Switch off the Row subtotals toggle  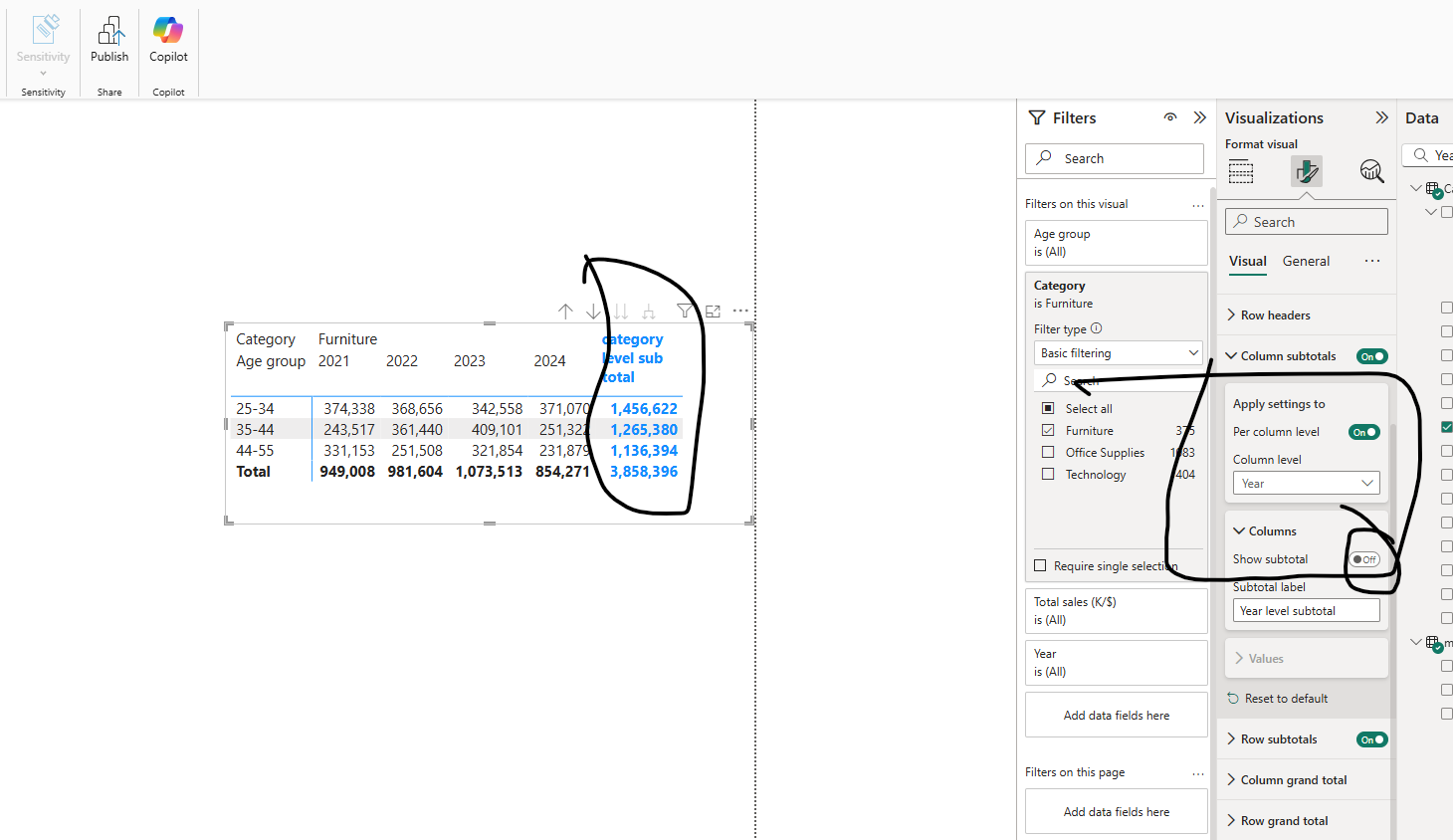pos(1372,739)
